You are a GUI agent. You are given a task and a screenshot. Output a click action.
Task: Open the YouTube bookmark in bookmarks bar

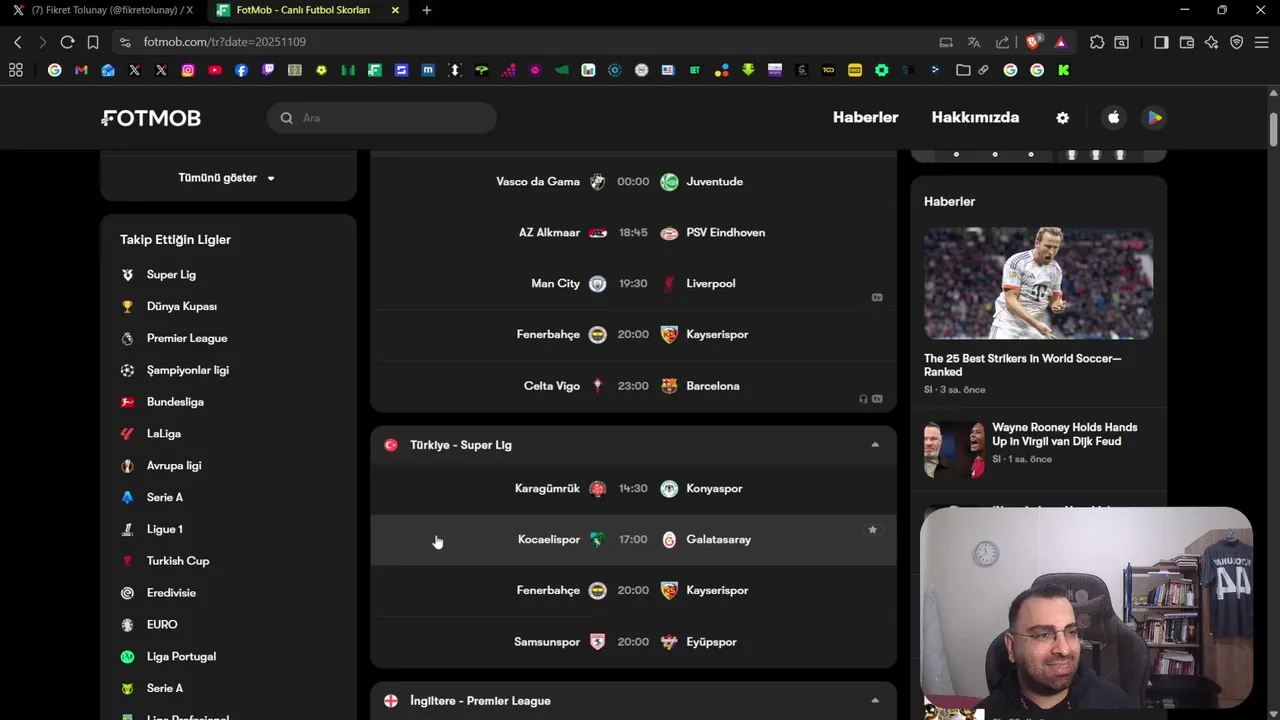(215, 70)
